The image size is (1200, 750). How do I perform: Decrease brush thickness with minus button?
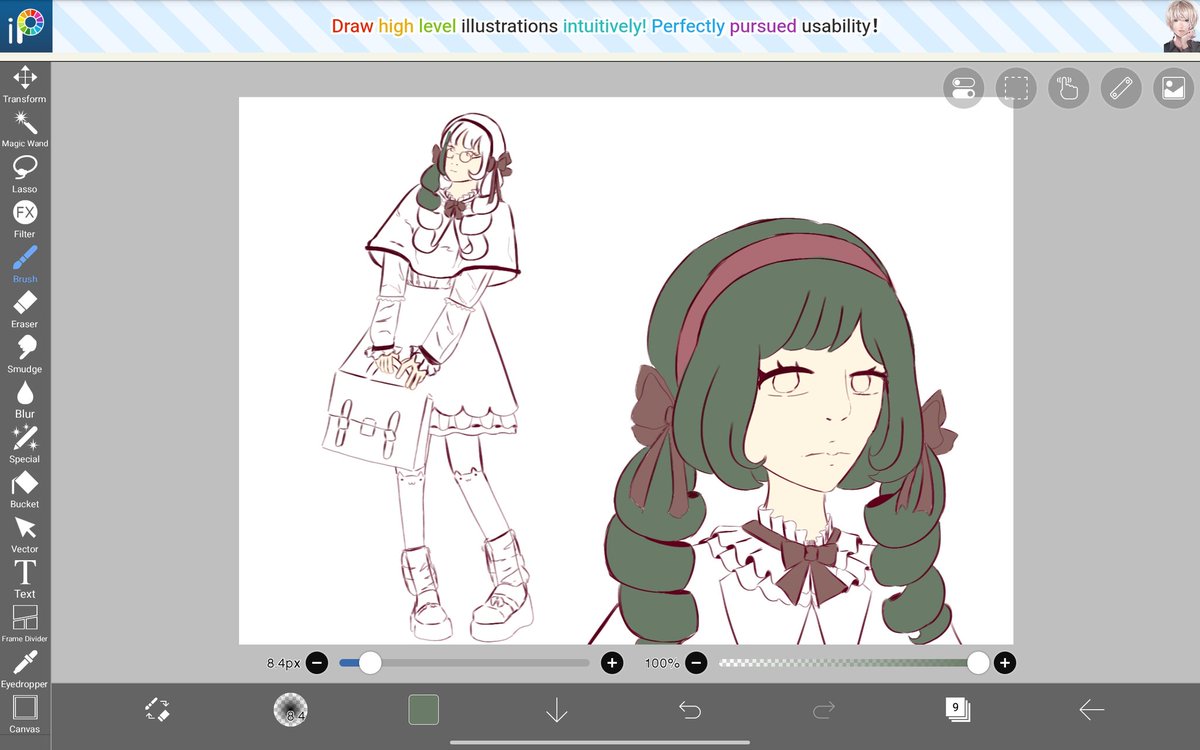[316, 662]
